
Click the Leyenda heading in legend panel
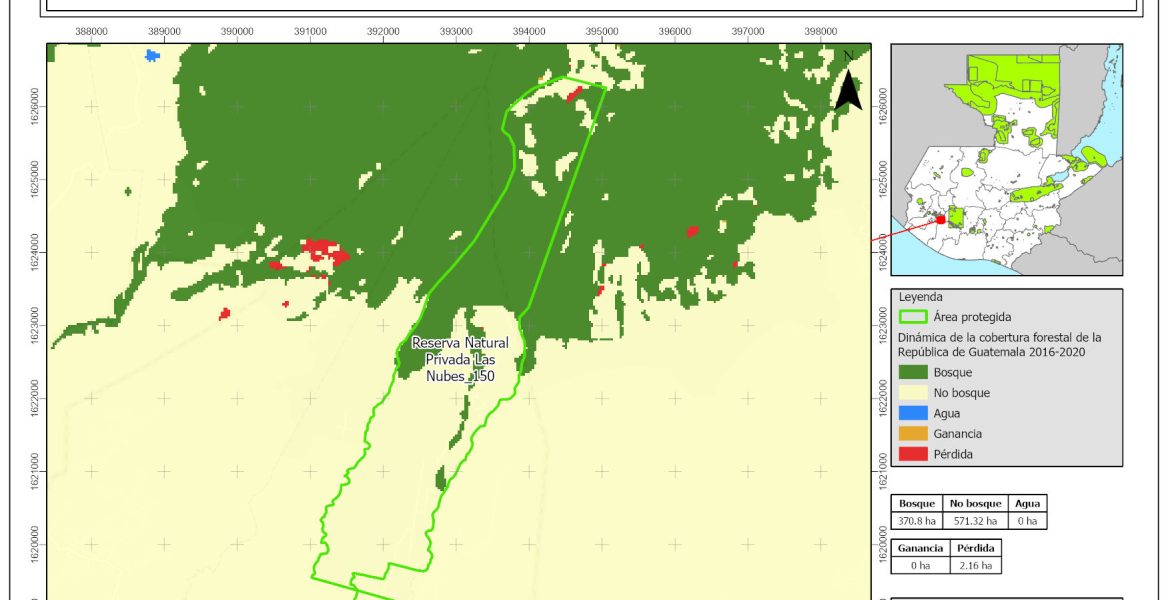[x=921, y=297]
